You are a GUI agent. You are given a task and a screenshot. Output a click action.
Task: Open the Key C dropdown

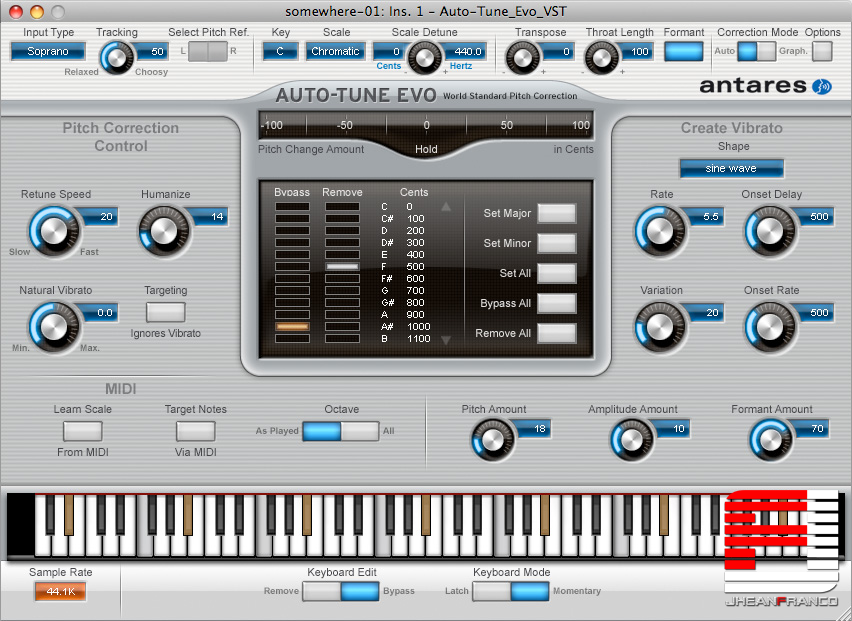pos(280,51)
